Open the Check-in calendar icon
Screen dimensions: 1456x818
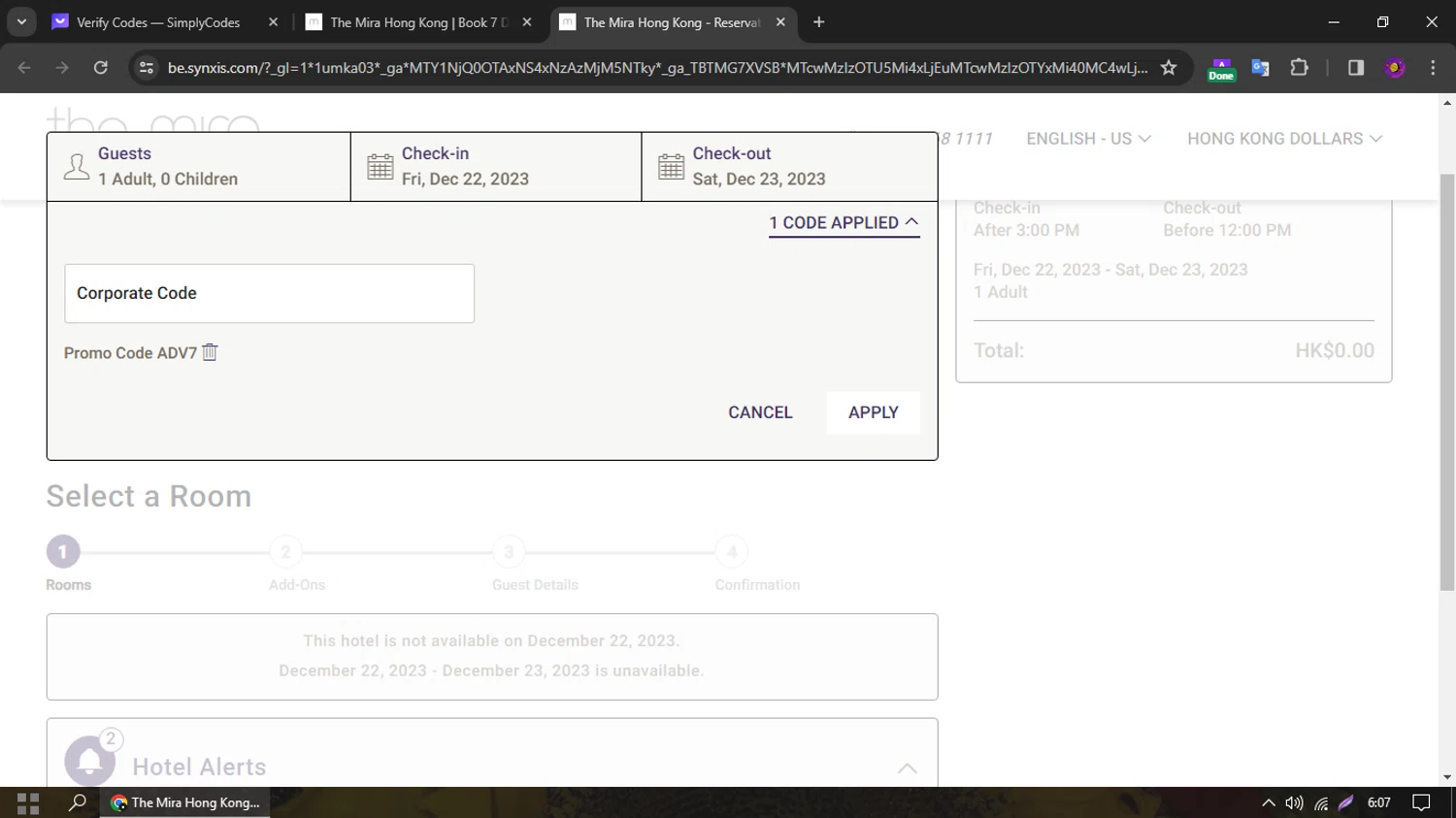pyautogui.click(x=381, y=167)
